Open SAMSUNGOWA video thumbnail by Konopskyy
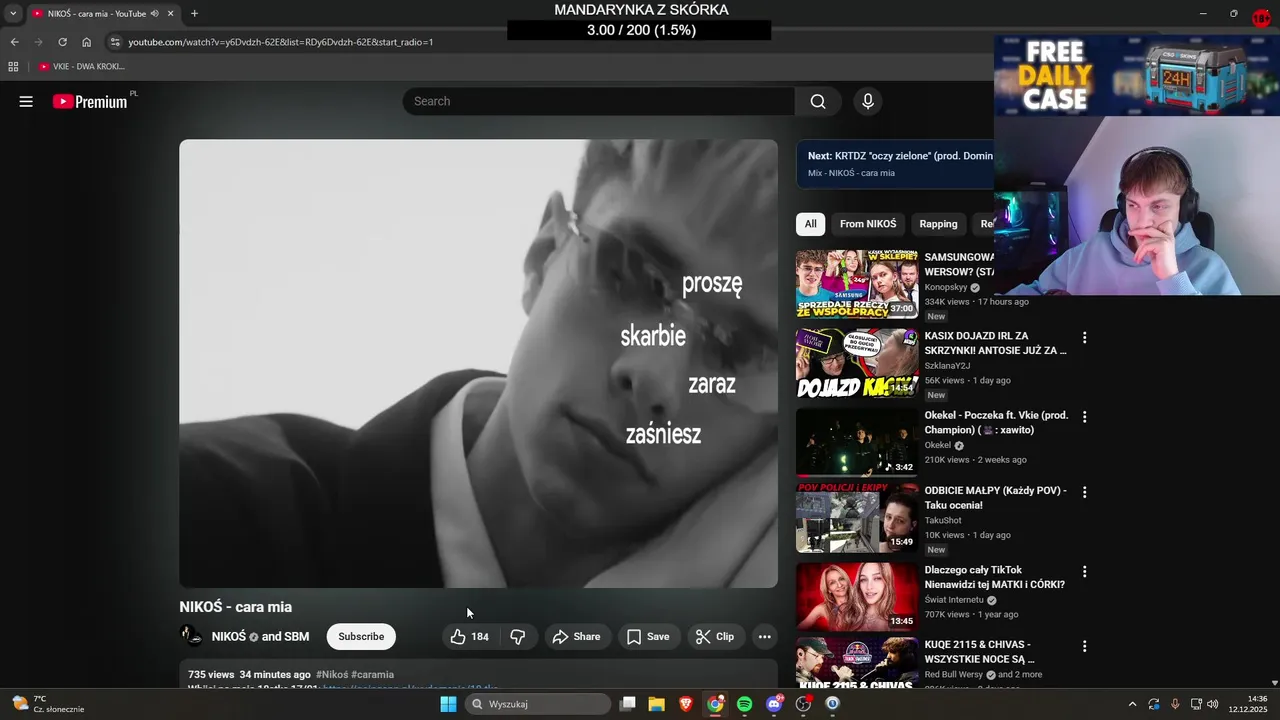Image resolution: width=1280 pixels, height=720 pixels. (857, 284)
